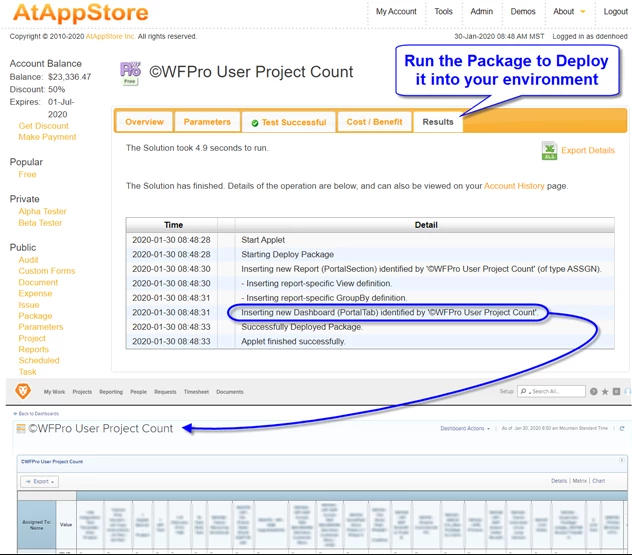Image resolution: width=632 pixels, height=555 pixels.
Task: Open the Workfront help question-mark icon
Action: (593, 391)
